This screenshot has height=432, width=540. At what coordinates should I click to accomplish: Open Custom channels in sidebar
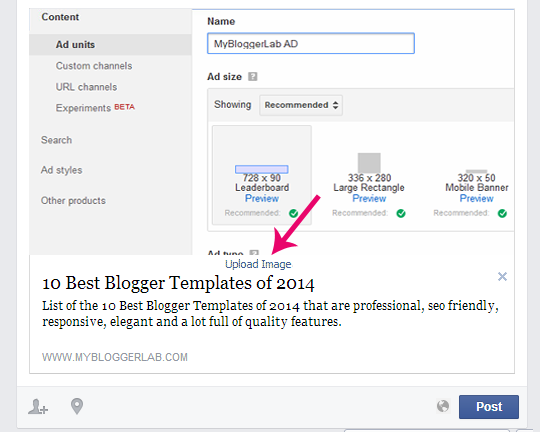coord(94,66)
